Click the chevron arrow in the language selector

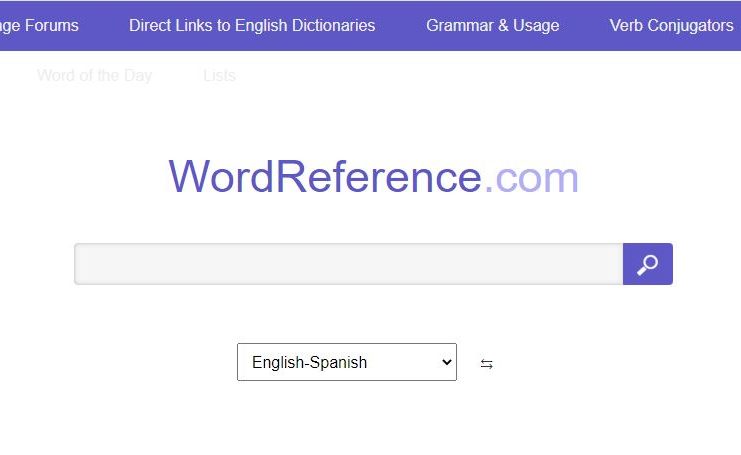446,362
